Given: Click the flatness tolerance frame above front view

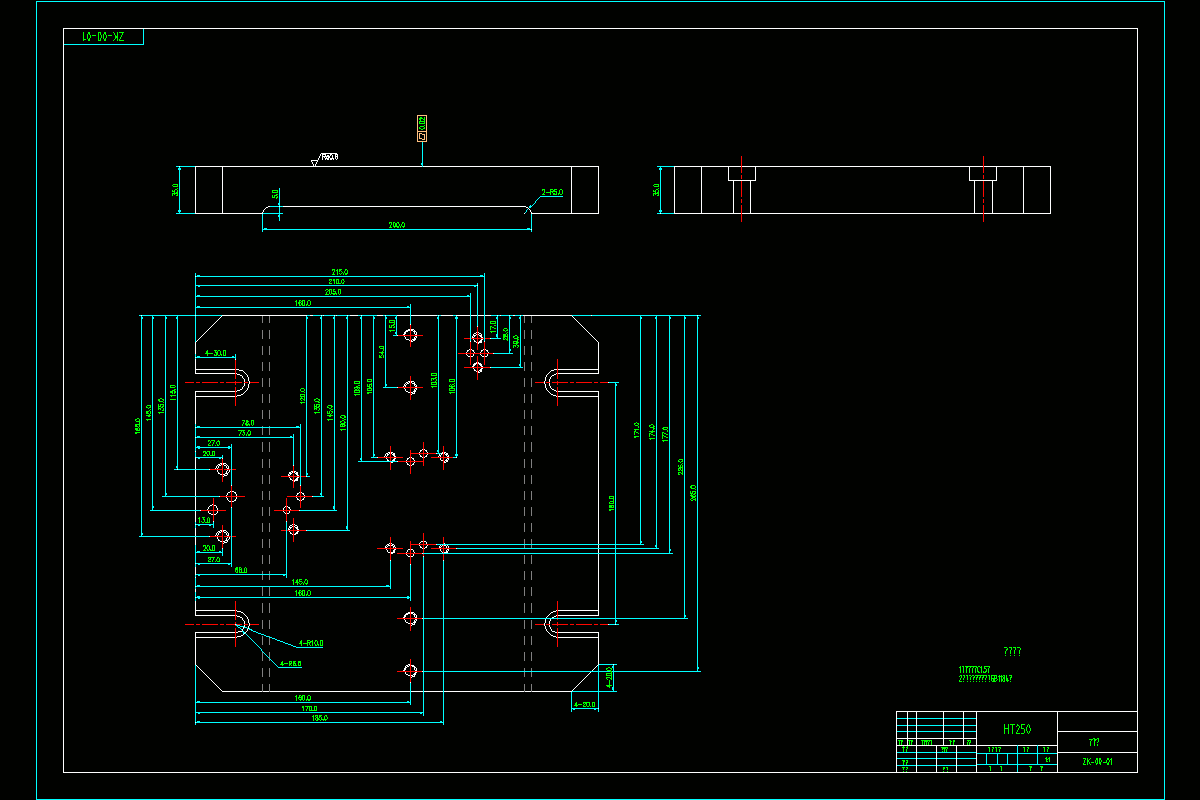Looking at the screenshot, I should pos(422,128).
